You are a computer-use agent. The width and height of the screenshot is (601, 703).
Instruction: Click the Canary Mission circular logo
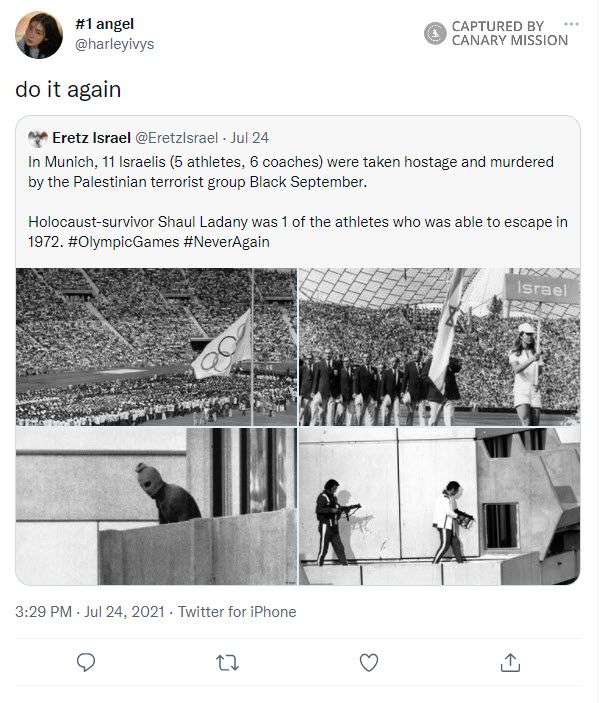click(435, 34)
